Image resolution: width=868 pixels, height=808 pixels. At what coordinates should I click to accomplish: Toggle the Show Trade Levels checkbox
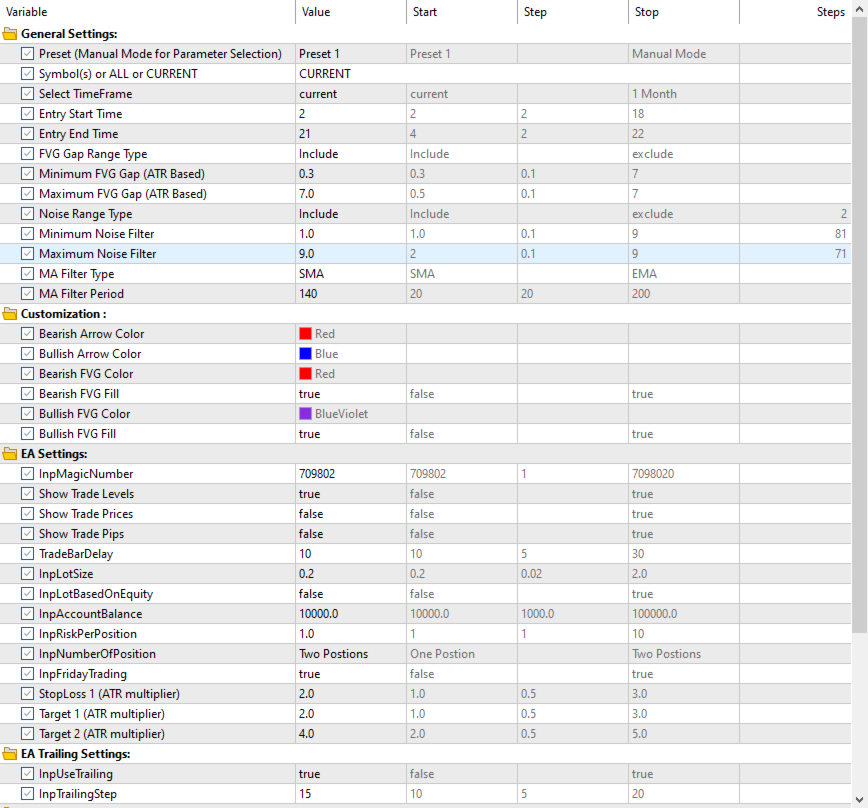[x=27, y=494]
